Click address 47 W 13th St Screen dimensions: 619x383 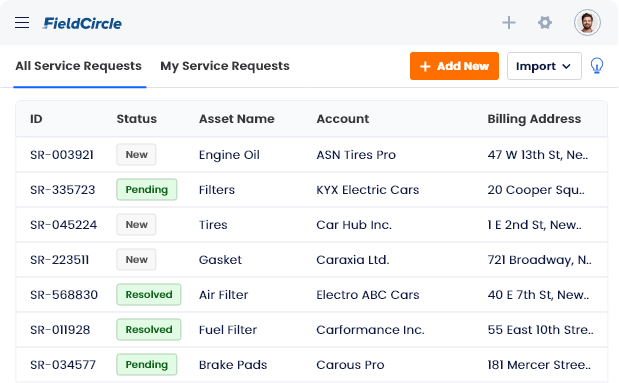click(x=538, y=155)
